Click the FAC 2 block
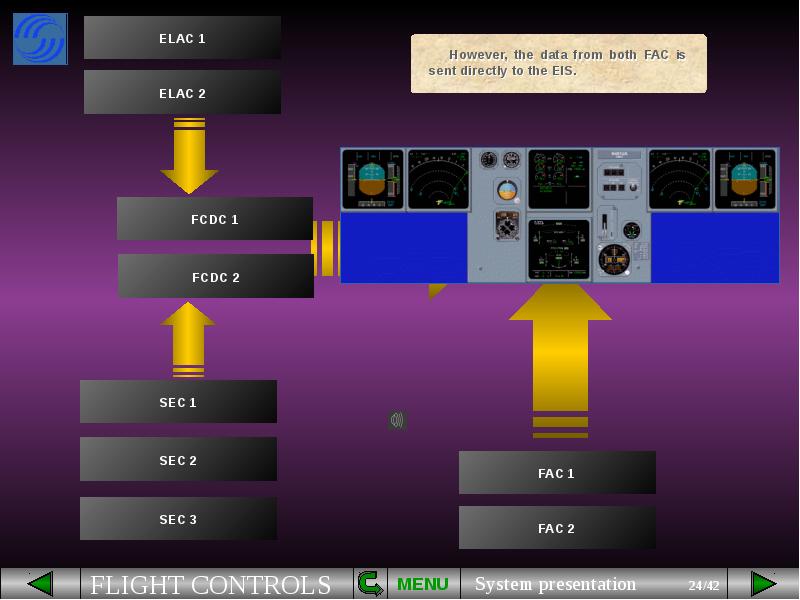 tap(557, 528)
